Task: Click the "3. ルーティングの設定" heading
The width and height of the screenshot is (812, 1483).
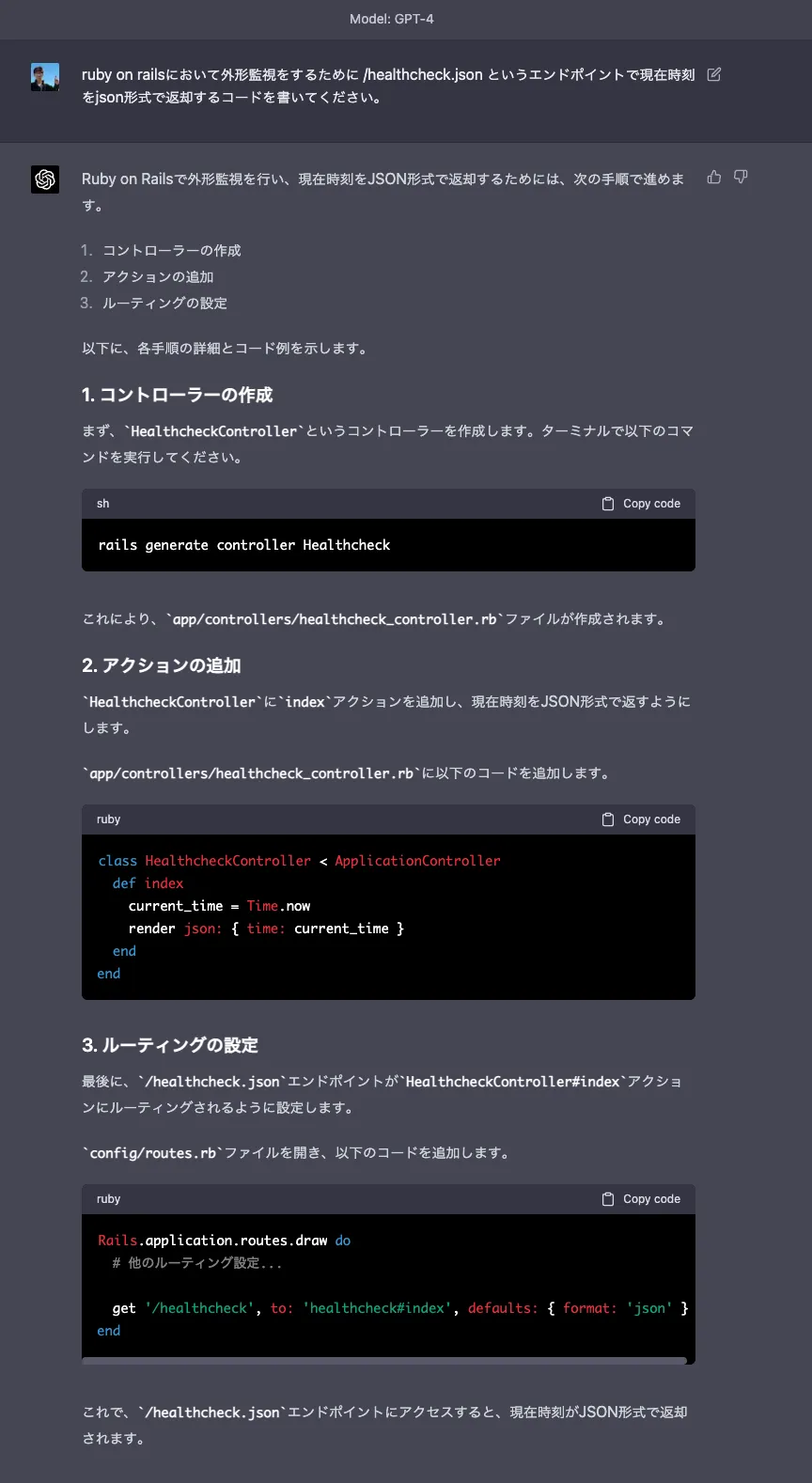Action: (170, 1045)
